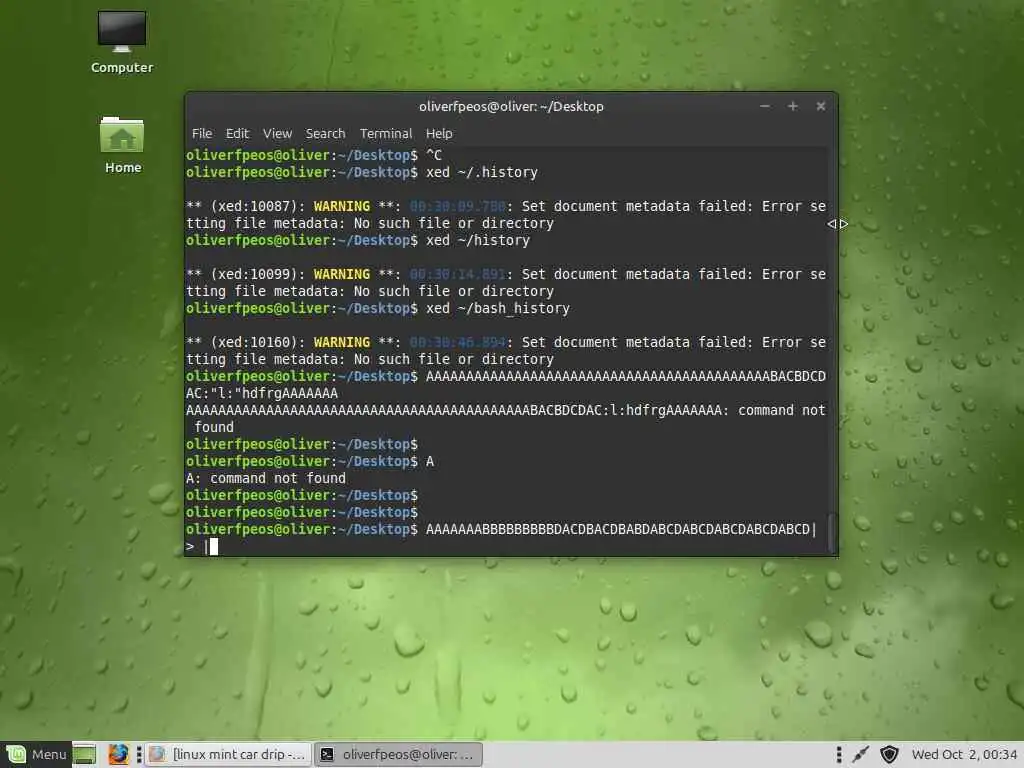The width and height of the screenshot is (1024, 768).
Task: Open the terminal Edit menu
Action: coord(237,133)
